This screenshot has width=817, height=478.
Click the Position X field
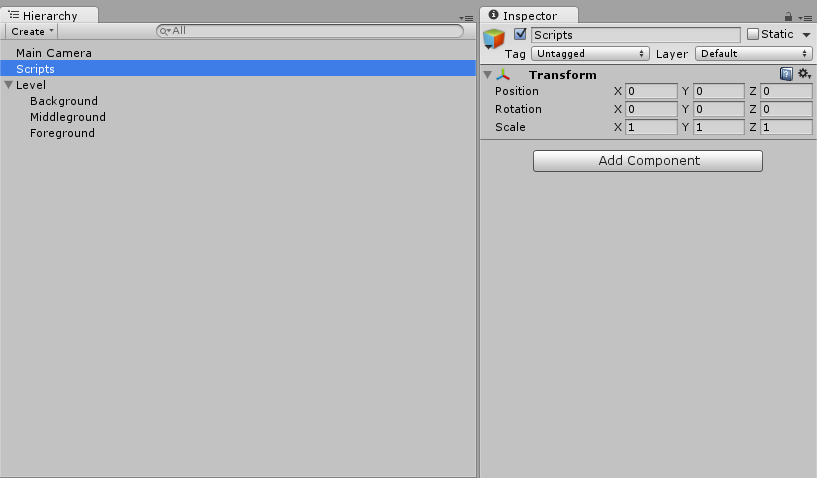point(651,91)
